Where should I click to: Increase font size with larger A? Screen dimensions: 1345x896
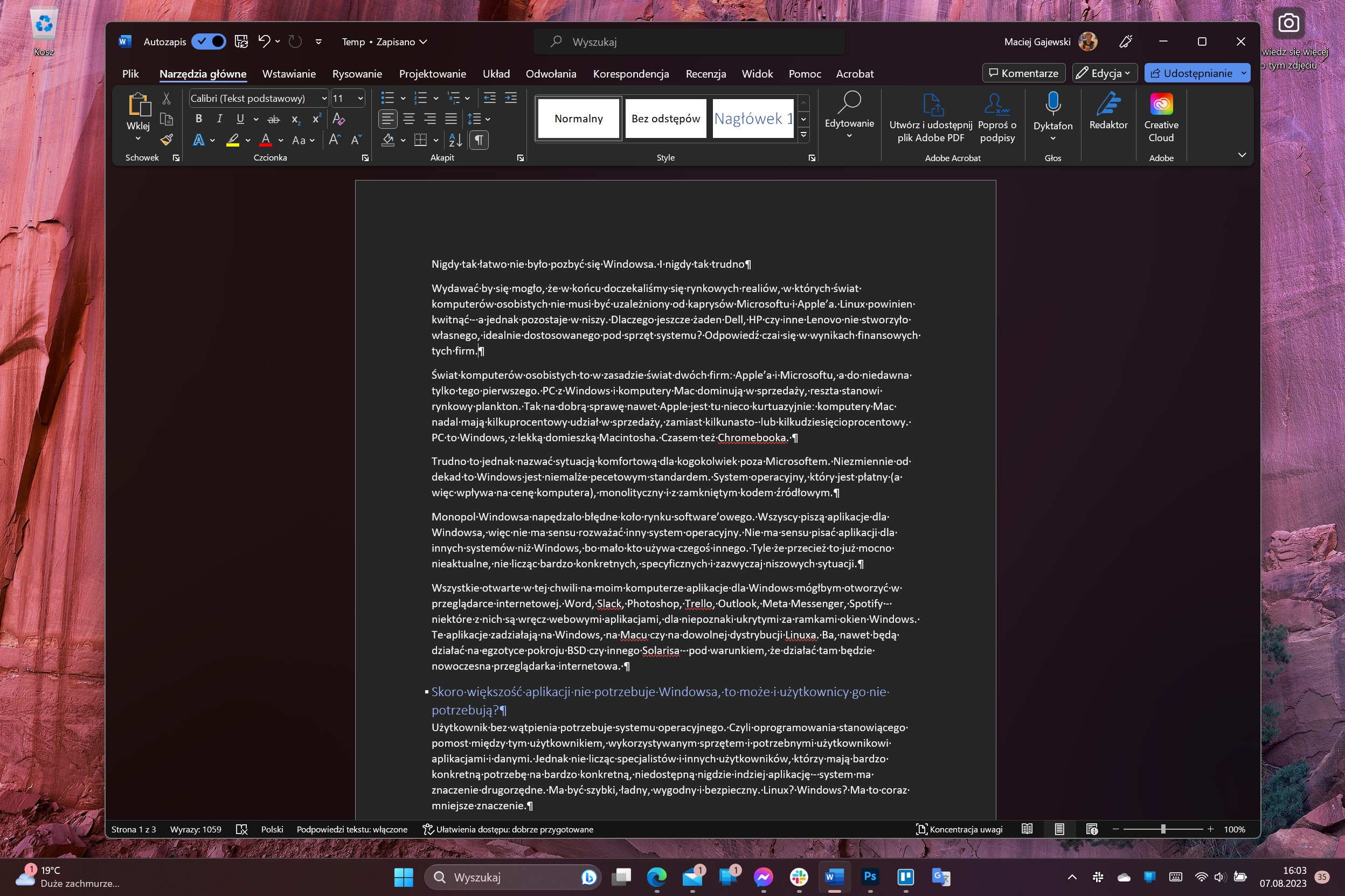335,140
